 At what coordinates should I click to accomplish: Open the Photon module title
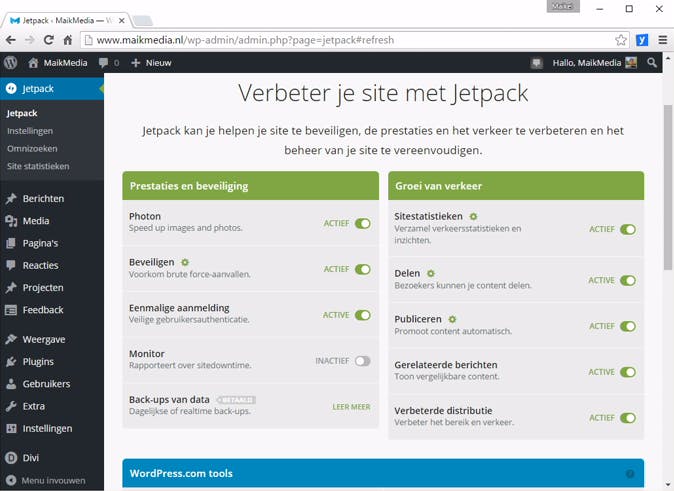(x=145, y=216)
